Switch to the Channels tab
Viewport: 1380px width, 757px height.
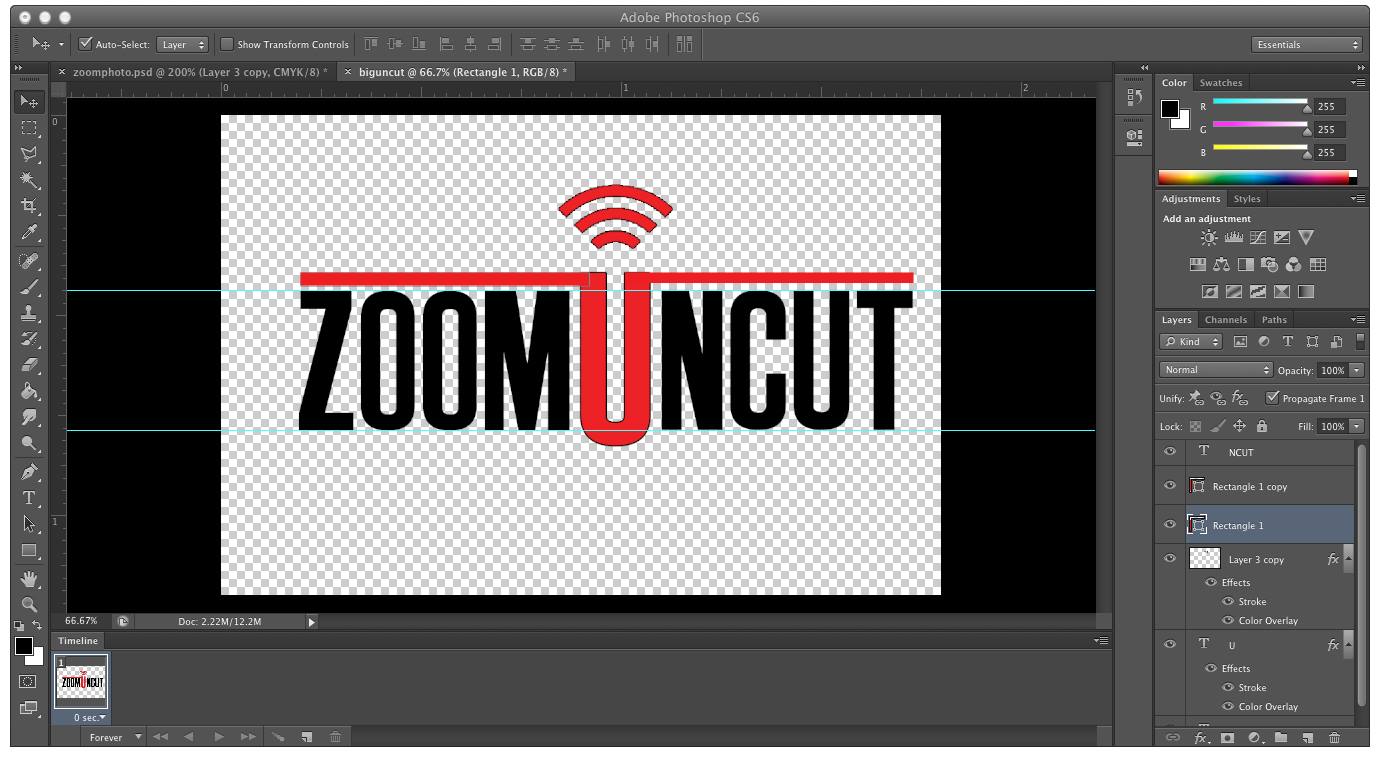point(1225,320)
